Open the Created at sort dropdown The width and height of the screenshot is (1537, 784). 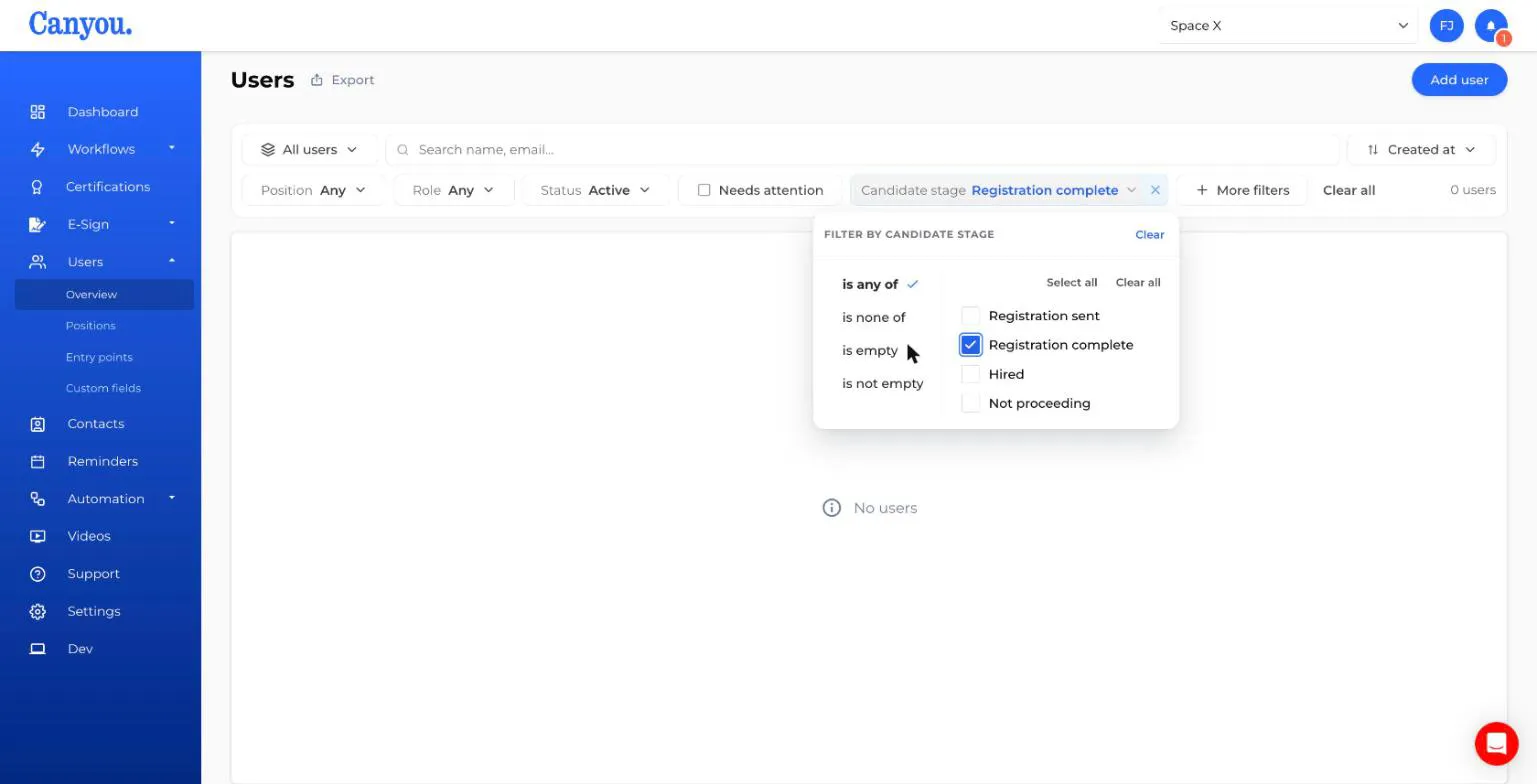tap(1421, 150)
